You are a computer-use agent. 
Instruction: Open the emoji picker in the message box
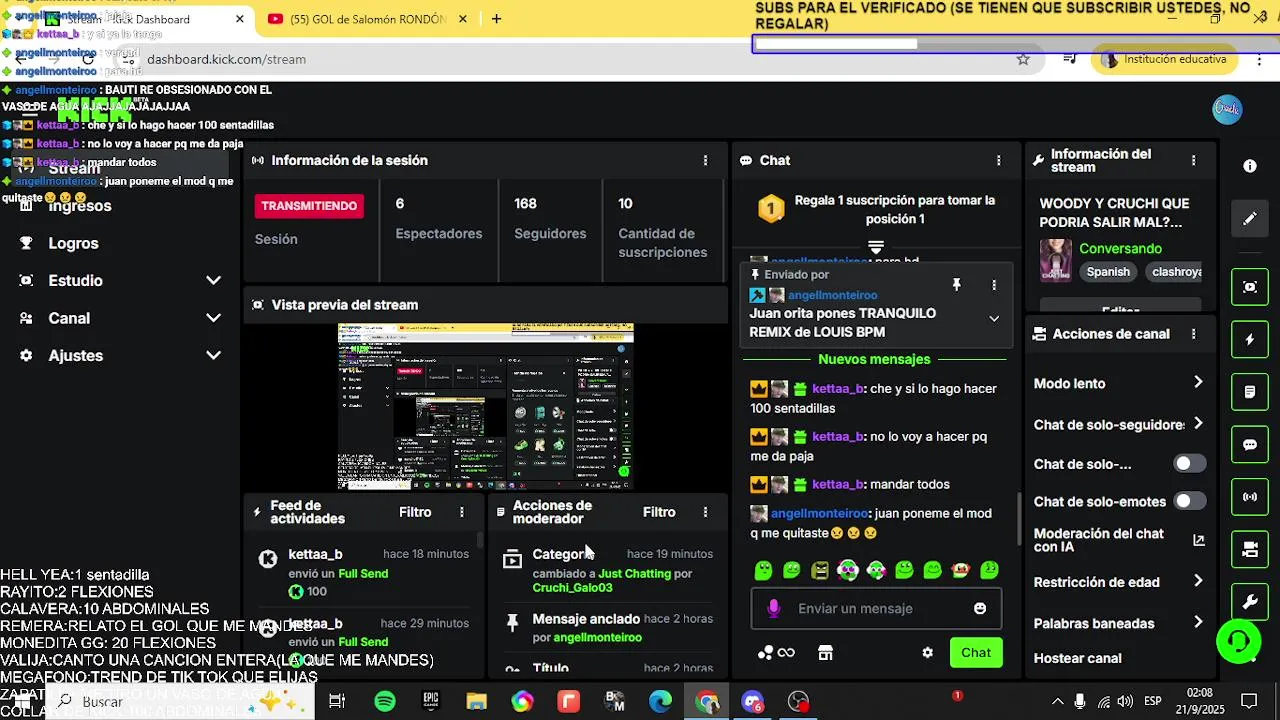[x=980, y=608]
